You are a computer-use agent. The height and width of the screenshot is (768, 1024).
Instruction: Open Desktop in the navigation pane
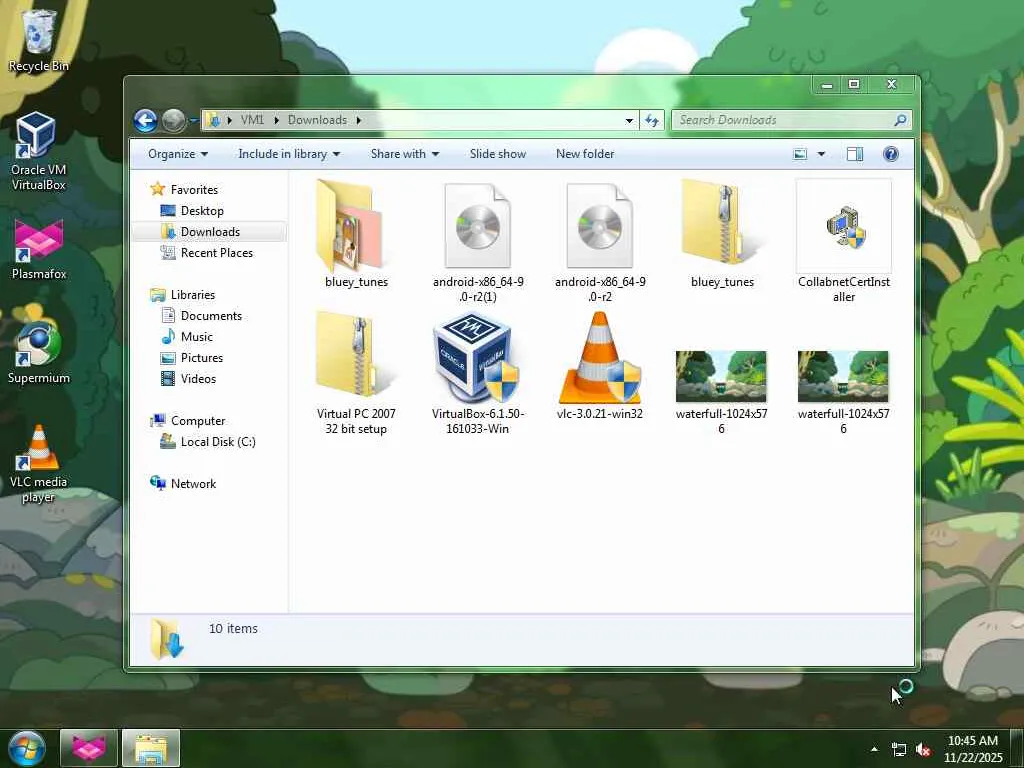click(202, 211)
